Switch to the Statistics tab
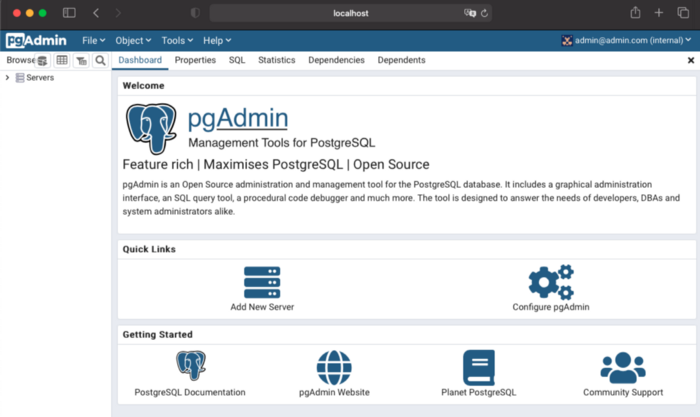Image resolution: width=700 pixels, height=417 pixels. coord(277,60)
